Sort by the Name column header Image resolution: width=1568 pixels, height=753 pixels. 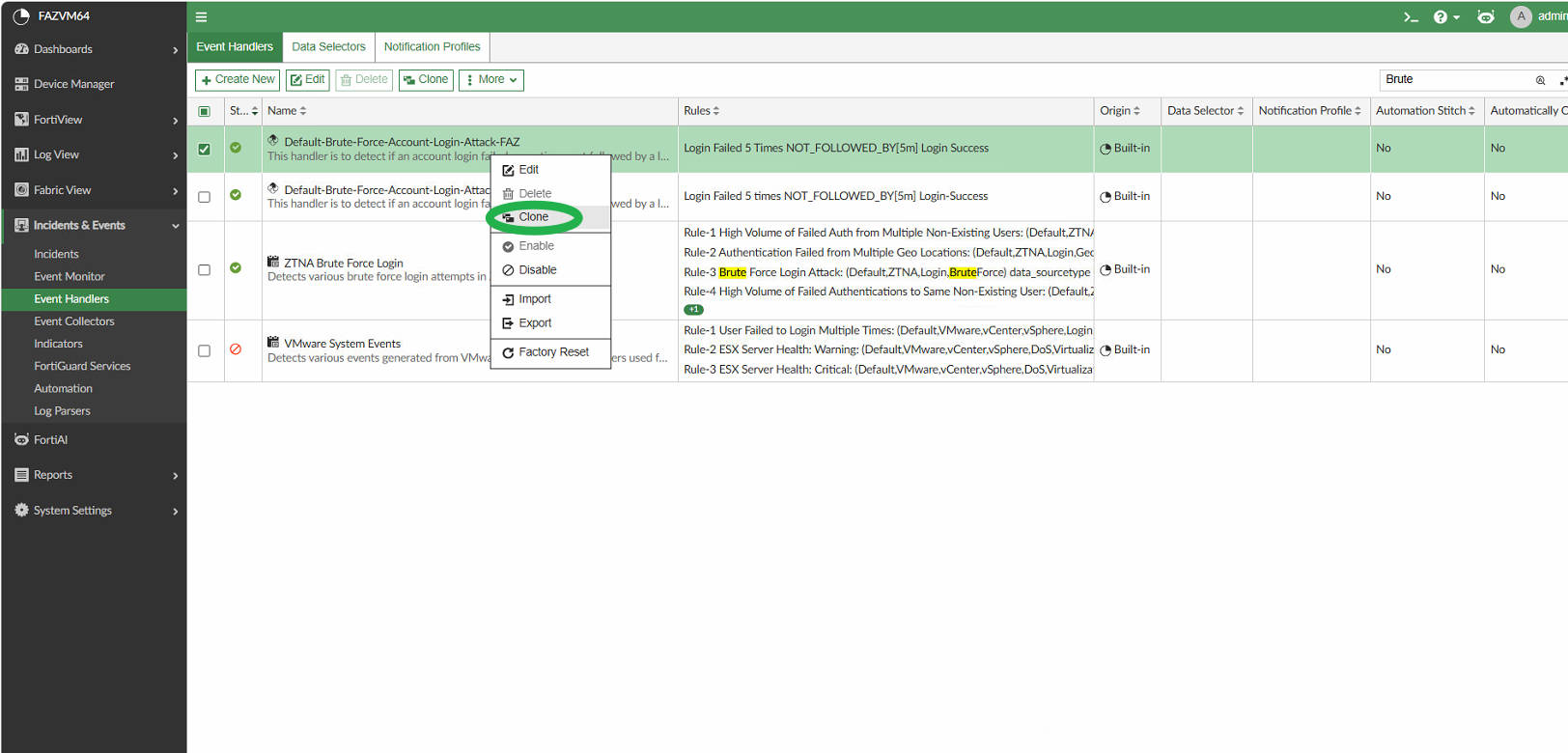point(287,111)
